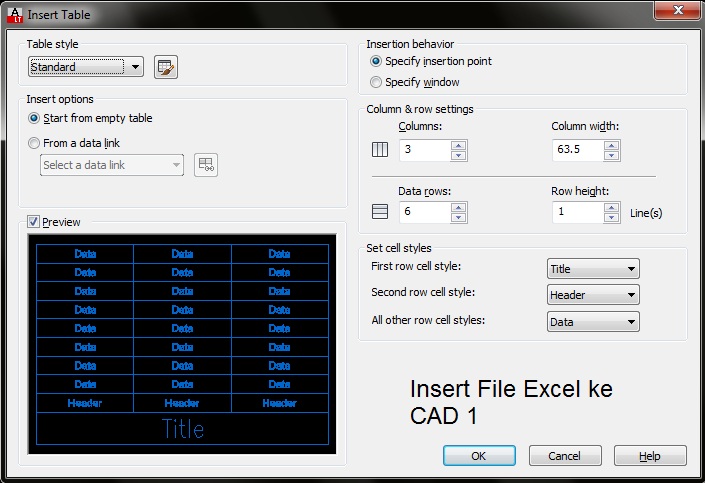Increase the Columns count
This screenshot has width=705, height=483.
[459, 145]
